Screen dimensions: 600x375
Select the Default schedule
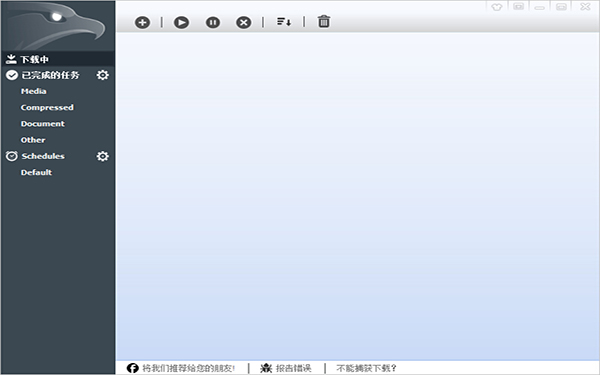pos(36,172)
